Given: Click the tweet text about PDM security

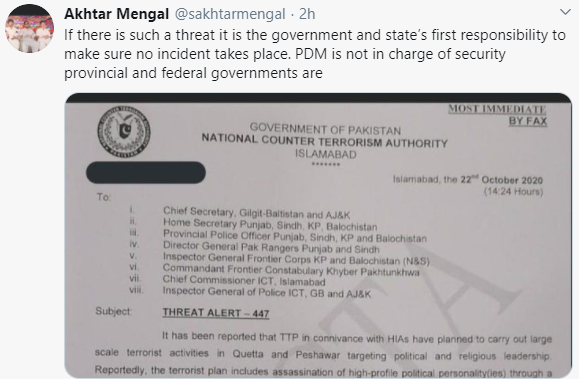Looking at the screenshot, I should coord(315,54).
